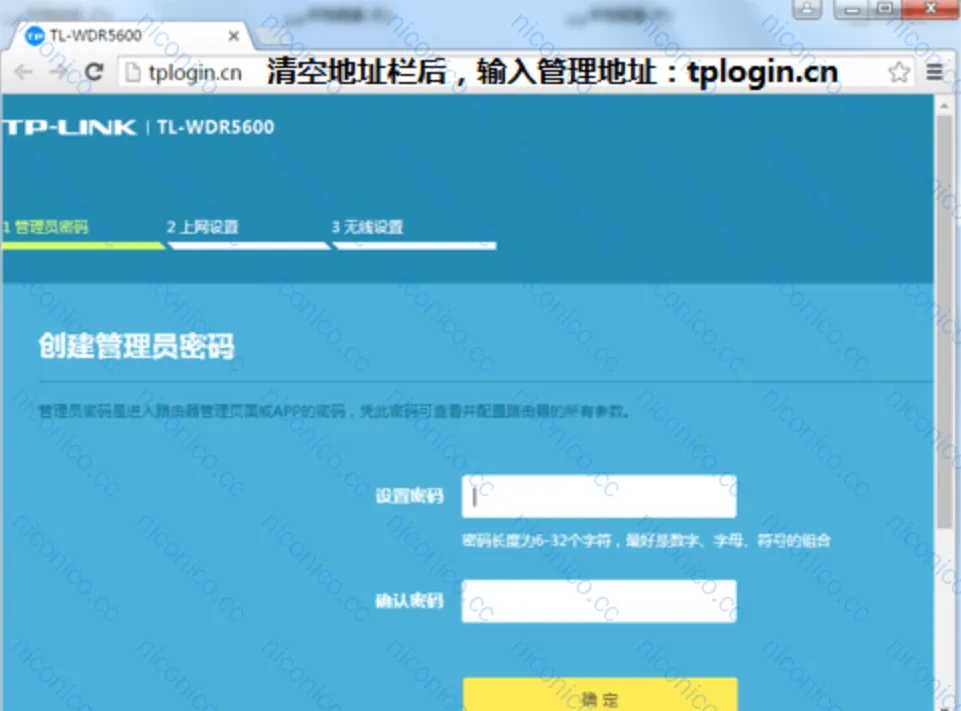Screen dimensions: 961x711
Task: Click the browser back arrow
Action: [23, 72]
